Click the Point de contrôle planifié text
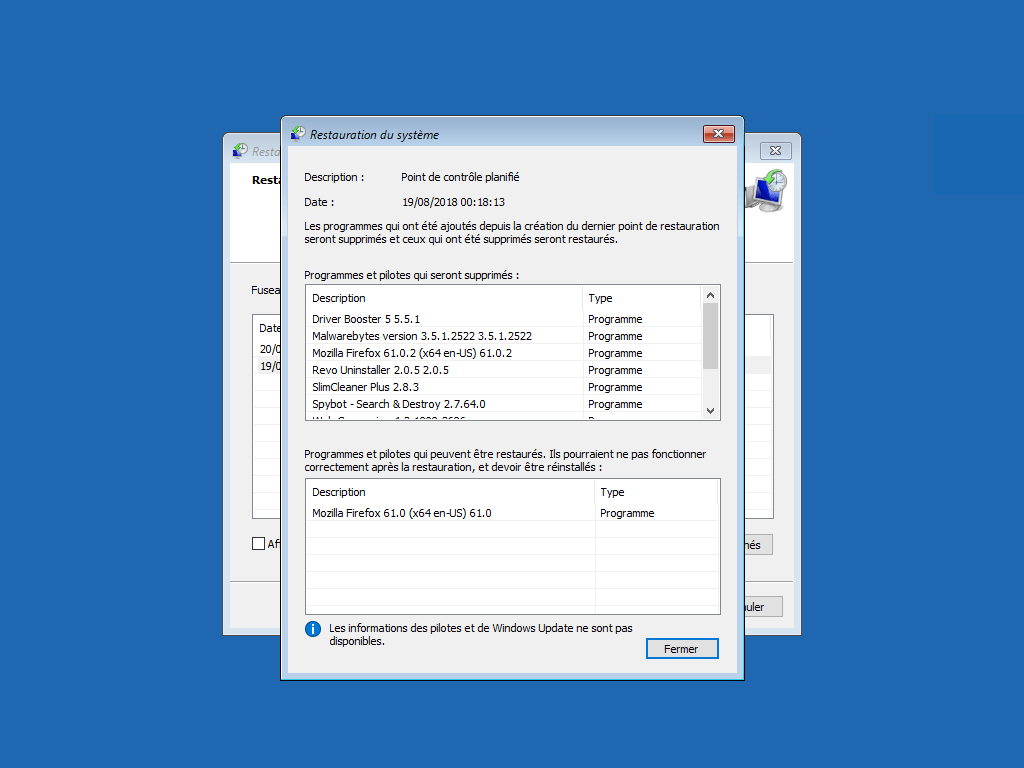The height and width of the screenshot is (768, 1024). pyautogui.click(x=460, y=177)
